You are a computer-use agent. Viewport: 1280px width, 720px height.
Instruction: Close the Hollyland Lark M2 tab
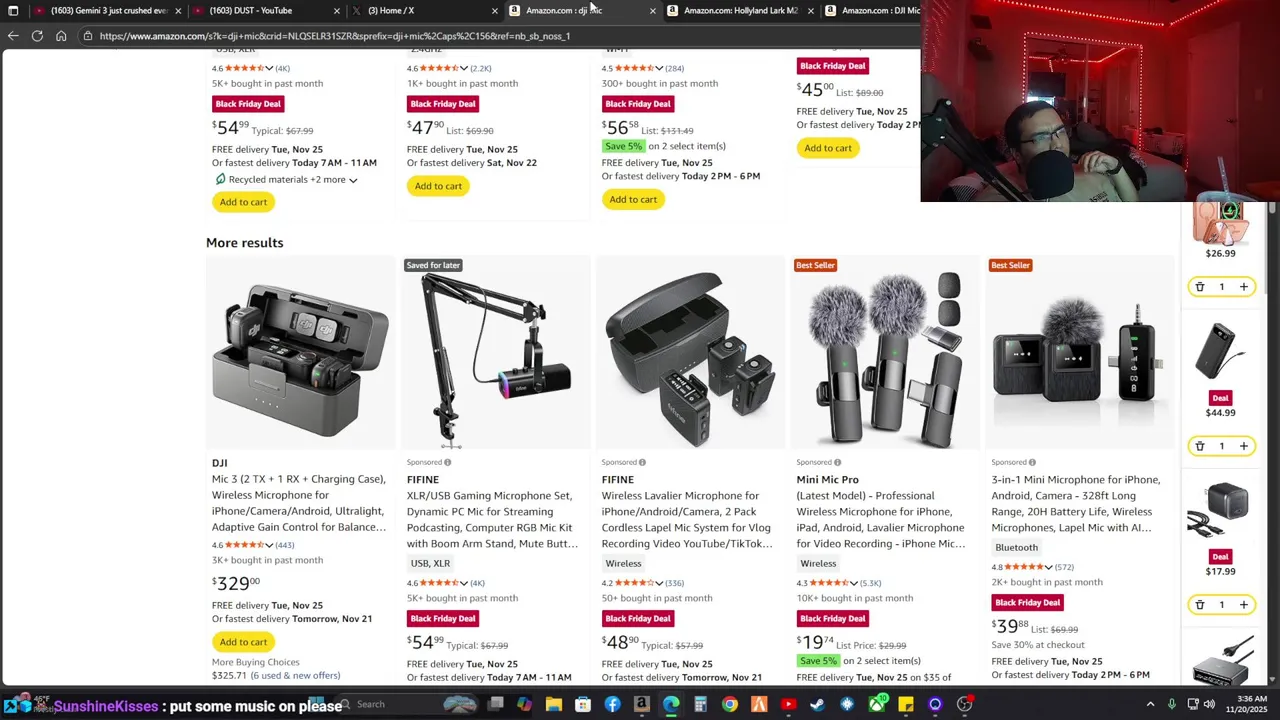(810, 11)
